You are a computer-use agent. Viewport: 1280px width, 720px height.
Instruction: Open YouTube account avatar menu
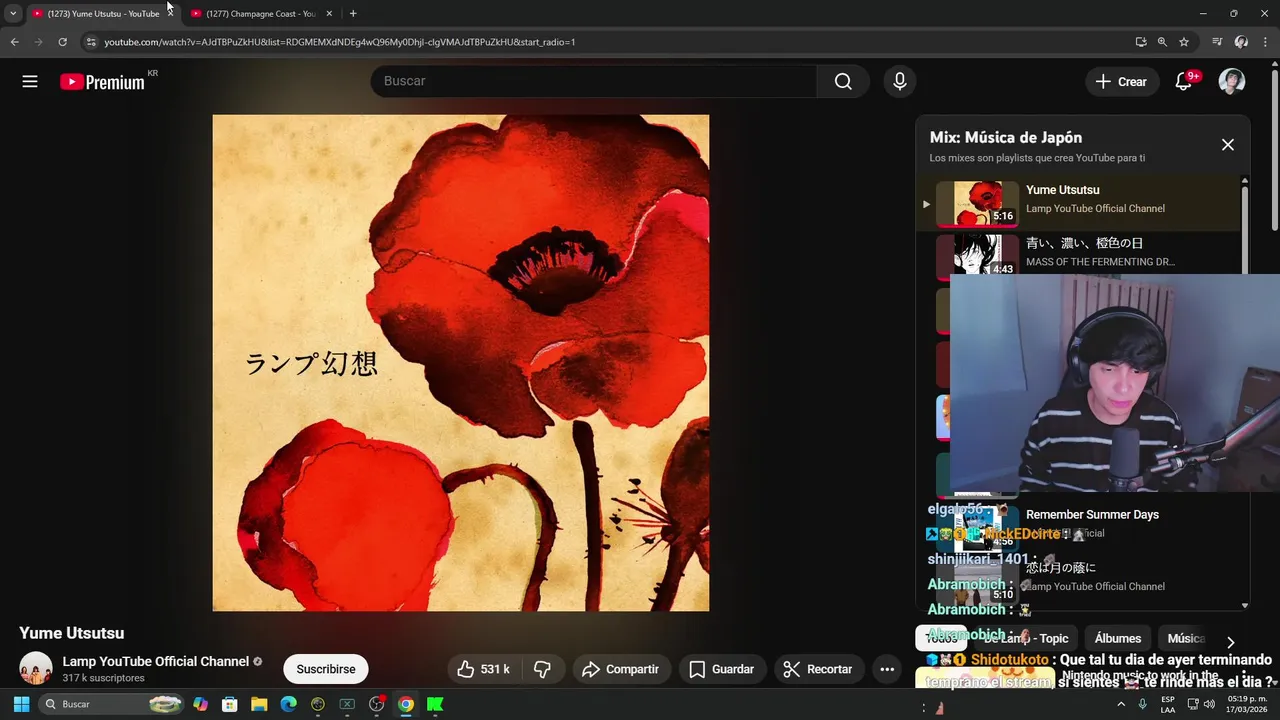1232,82
